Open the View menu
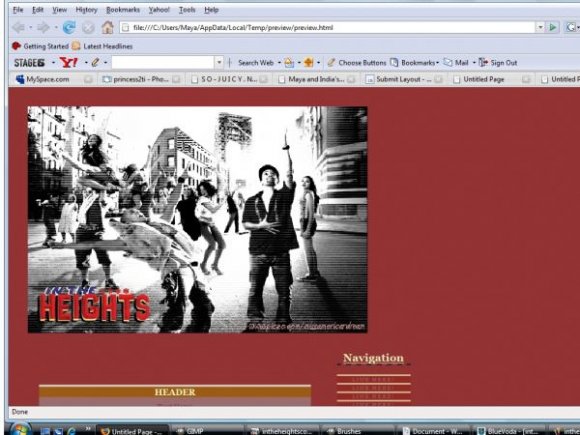The height and width of the screenshot is (435, 580). pos(59,10)
